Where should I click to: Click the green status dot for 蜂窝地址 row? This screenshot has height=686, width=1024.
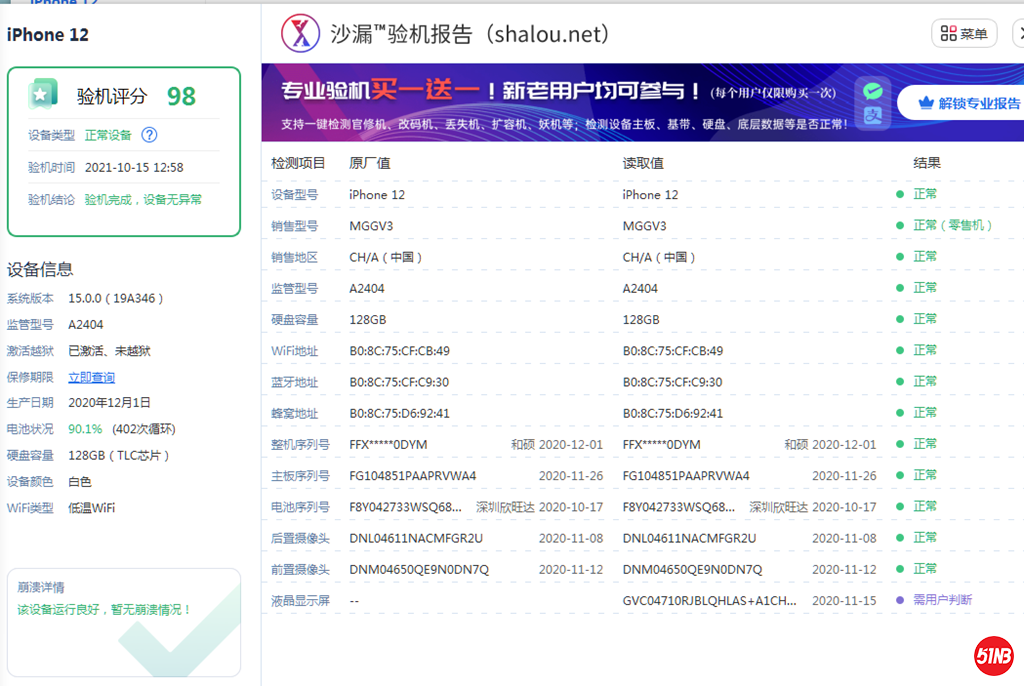[900, 413]
